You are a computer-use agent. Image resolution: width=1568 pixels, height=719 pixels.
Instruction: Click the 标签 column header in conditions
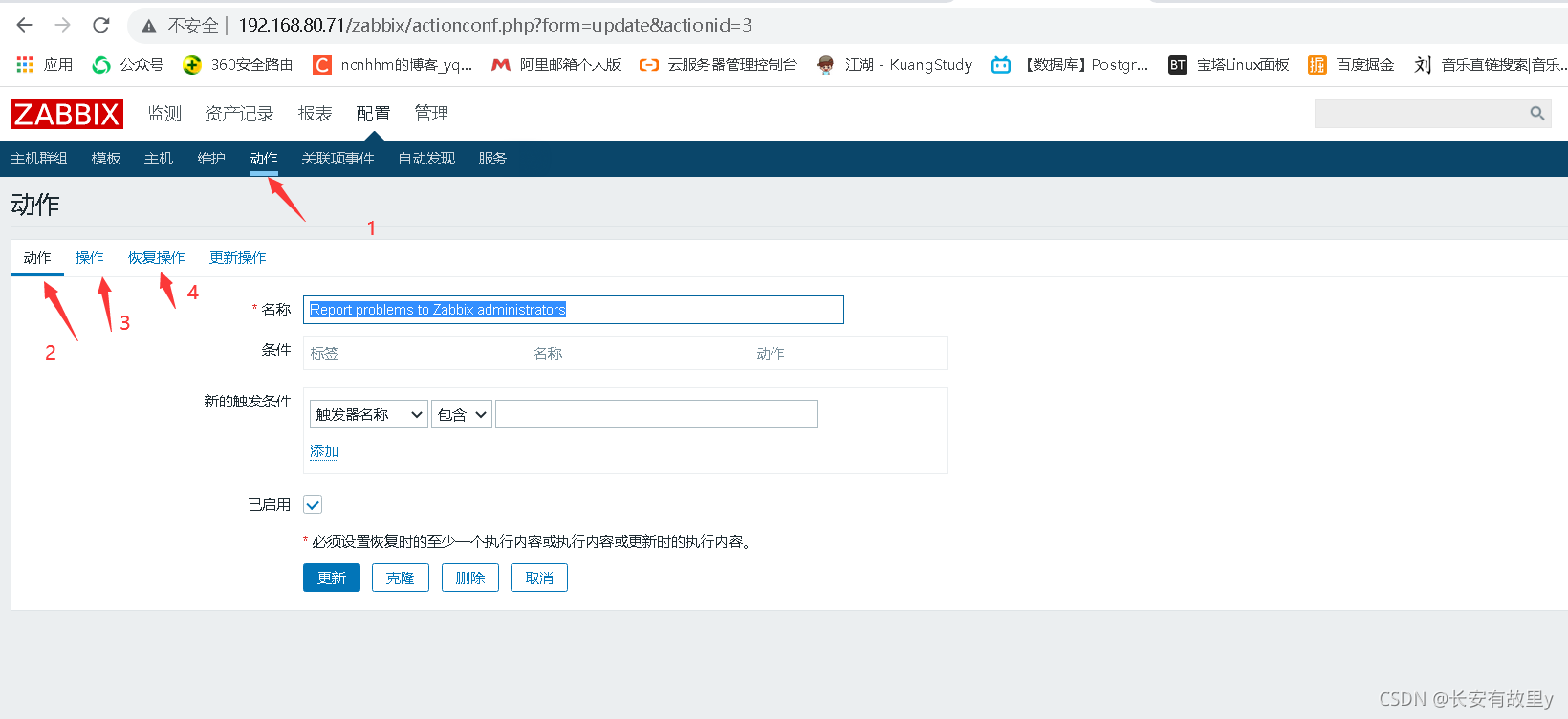(324, 354)
